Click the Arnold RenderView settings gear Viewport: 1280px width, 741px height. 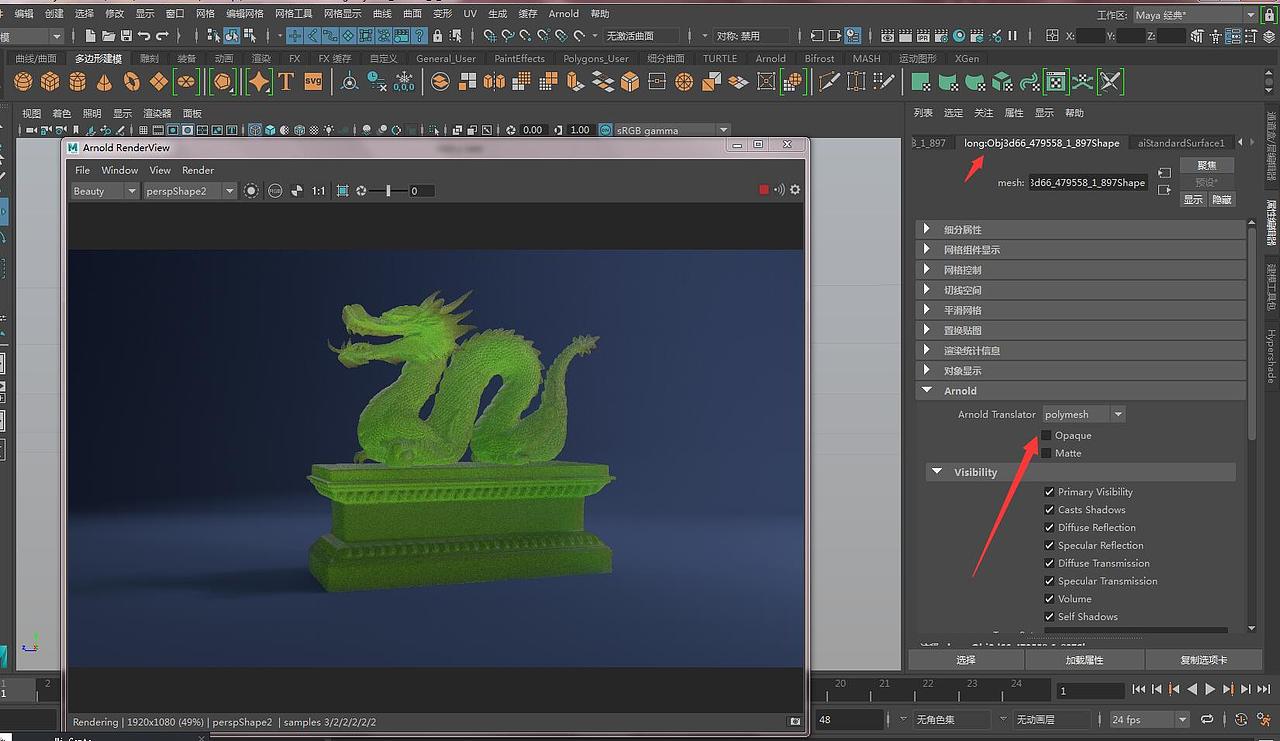coord(795,190)
